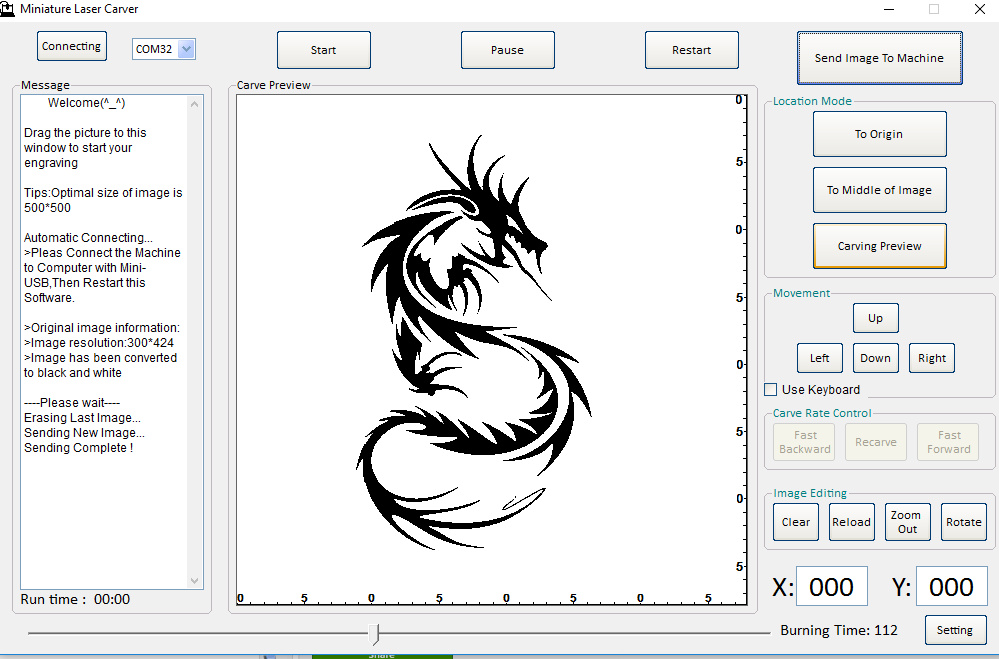Image resolution: width=999 pixels, height=659 pixels.
Task: Click the Fast Forward button
Action: 948,442
